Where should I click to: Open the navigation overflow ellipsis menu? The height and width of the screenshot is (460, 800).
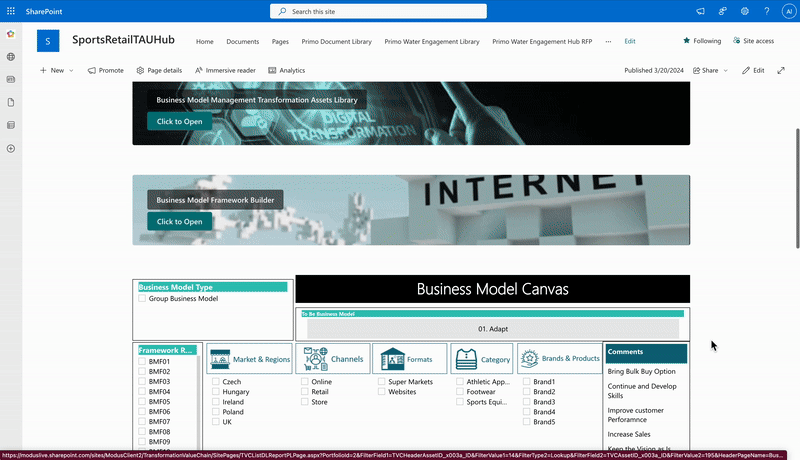click(608, 41)
